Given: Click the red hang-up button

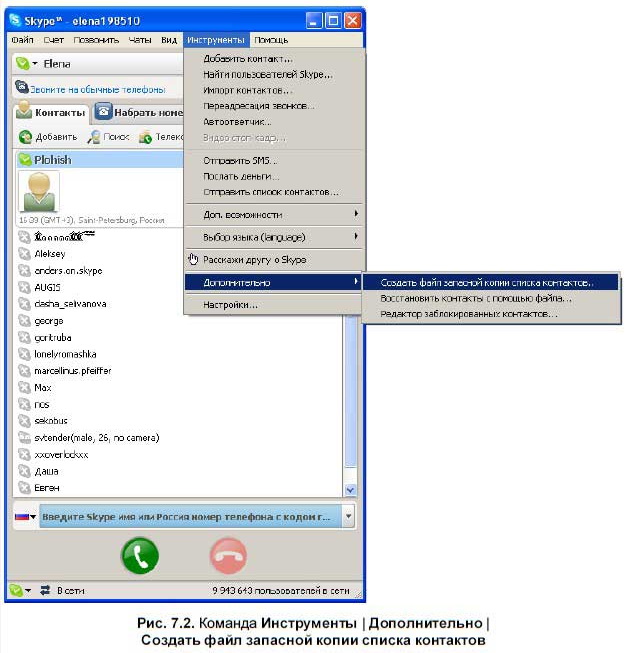Looking at the screenshot, I should coord(229,555).
